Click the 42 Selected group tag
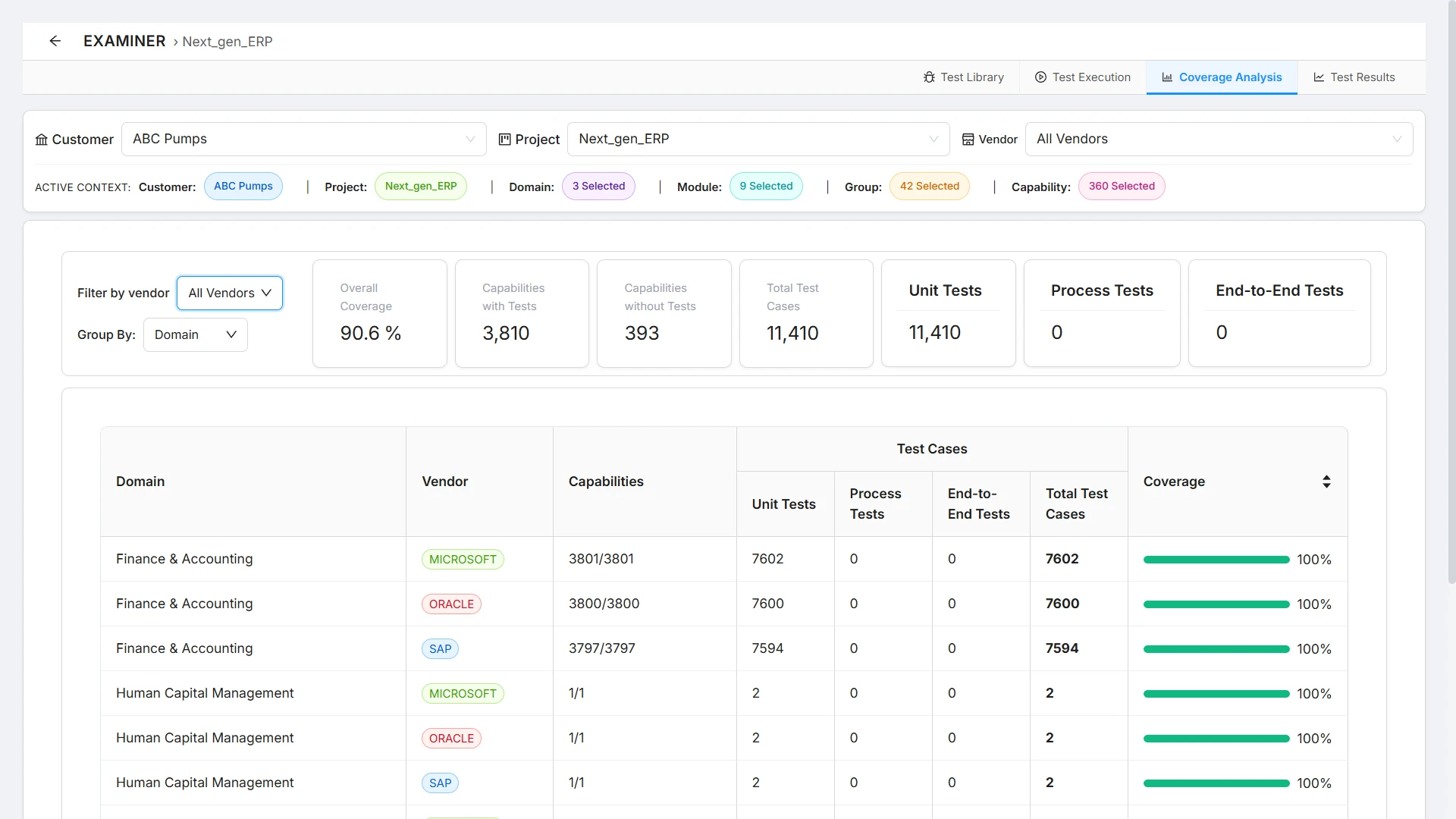Screen dimensions: 1456x819 click(x=929, y=187)
